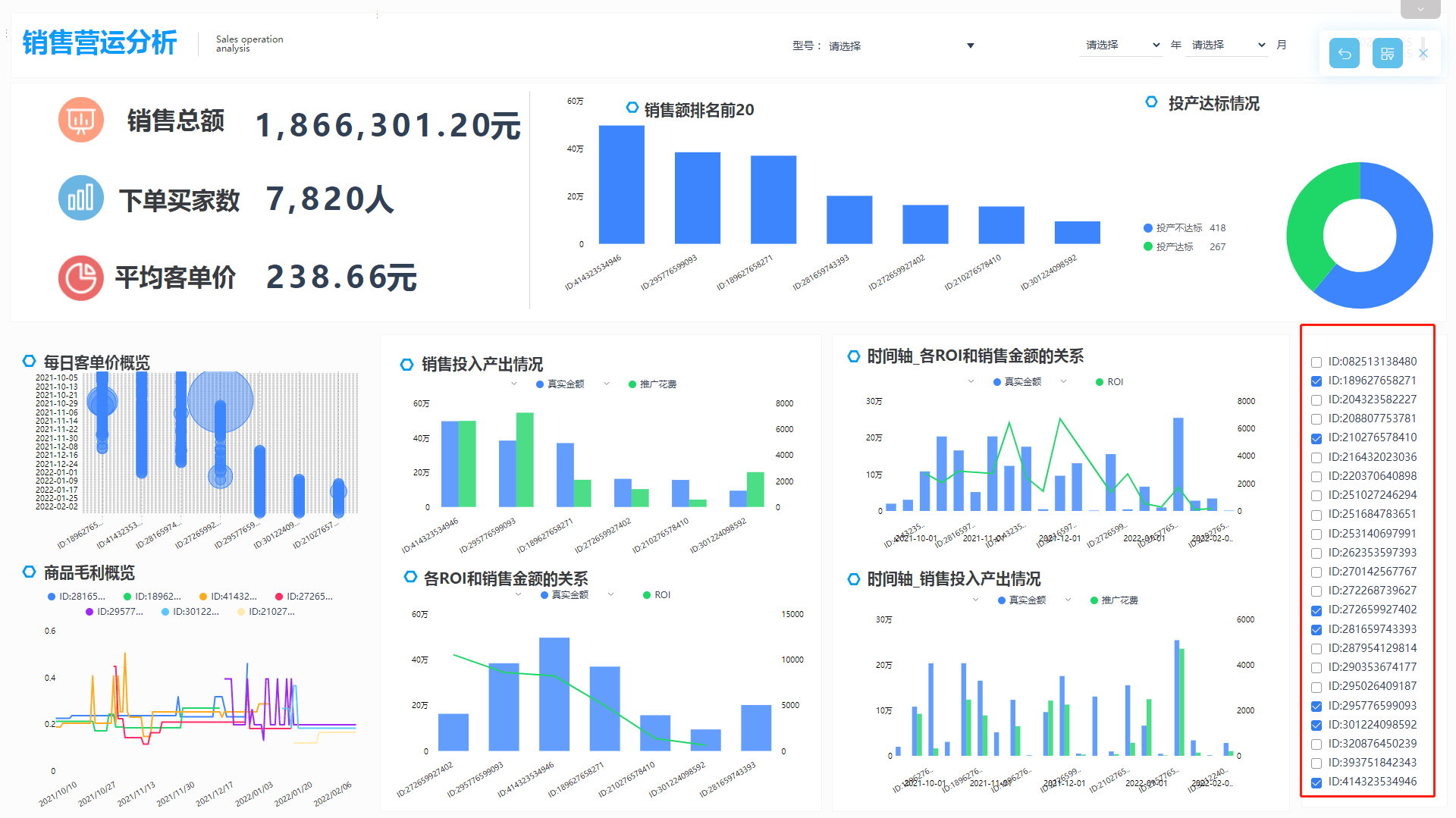Click the back arrow icon in floating toolbar
Screen dimensions: 1456x818
click(x=1345, y=53)
